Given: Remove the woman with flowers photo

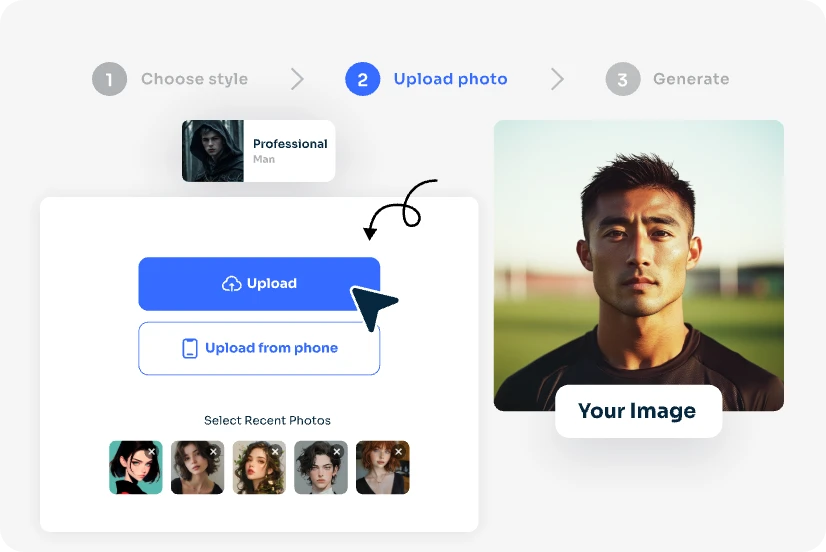Looking at the screenshot, I should [275, 451].
